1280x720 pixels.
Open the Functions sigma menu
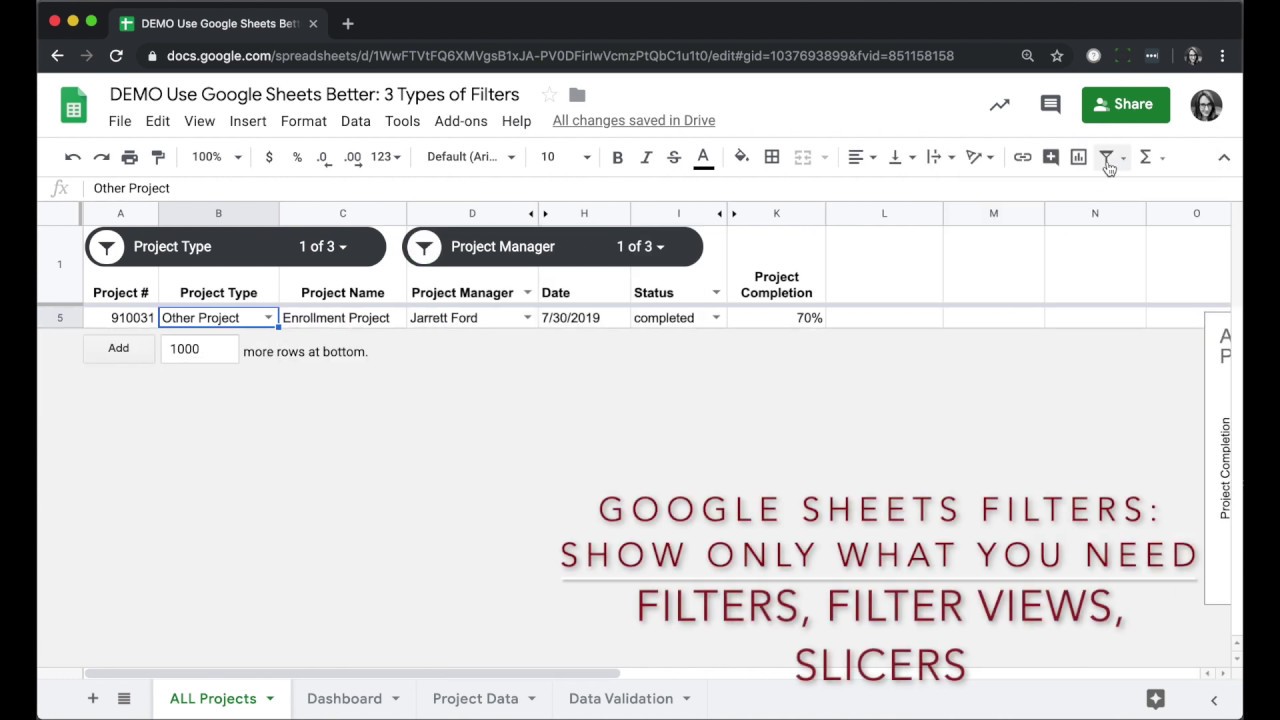[x=1146, y=157]
